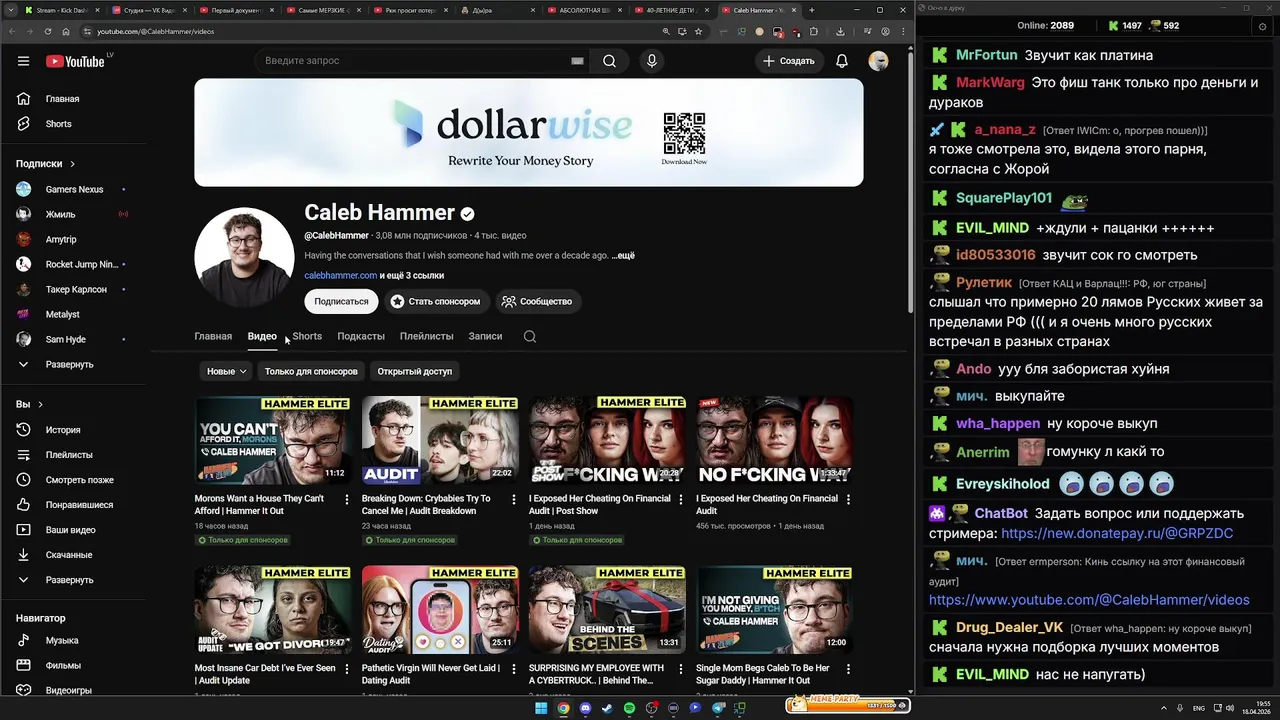The image size is (1280, 720).
Task: Open Discord from the Windows taskbar
Action: point(585,708)
